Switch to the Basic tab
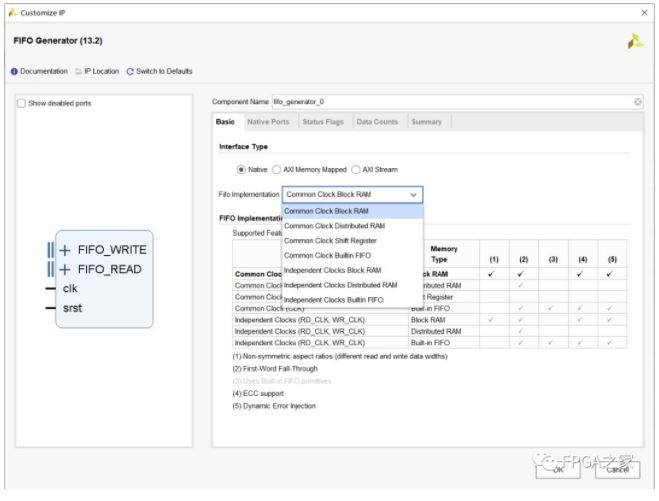659x501 pixels. 225,121
